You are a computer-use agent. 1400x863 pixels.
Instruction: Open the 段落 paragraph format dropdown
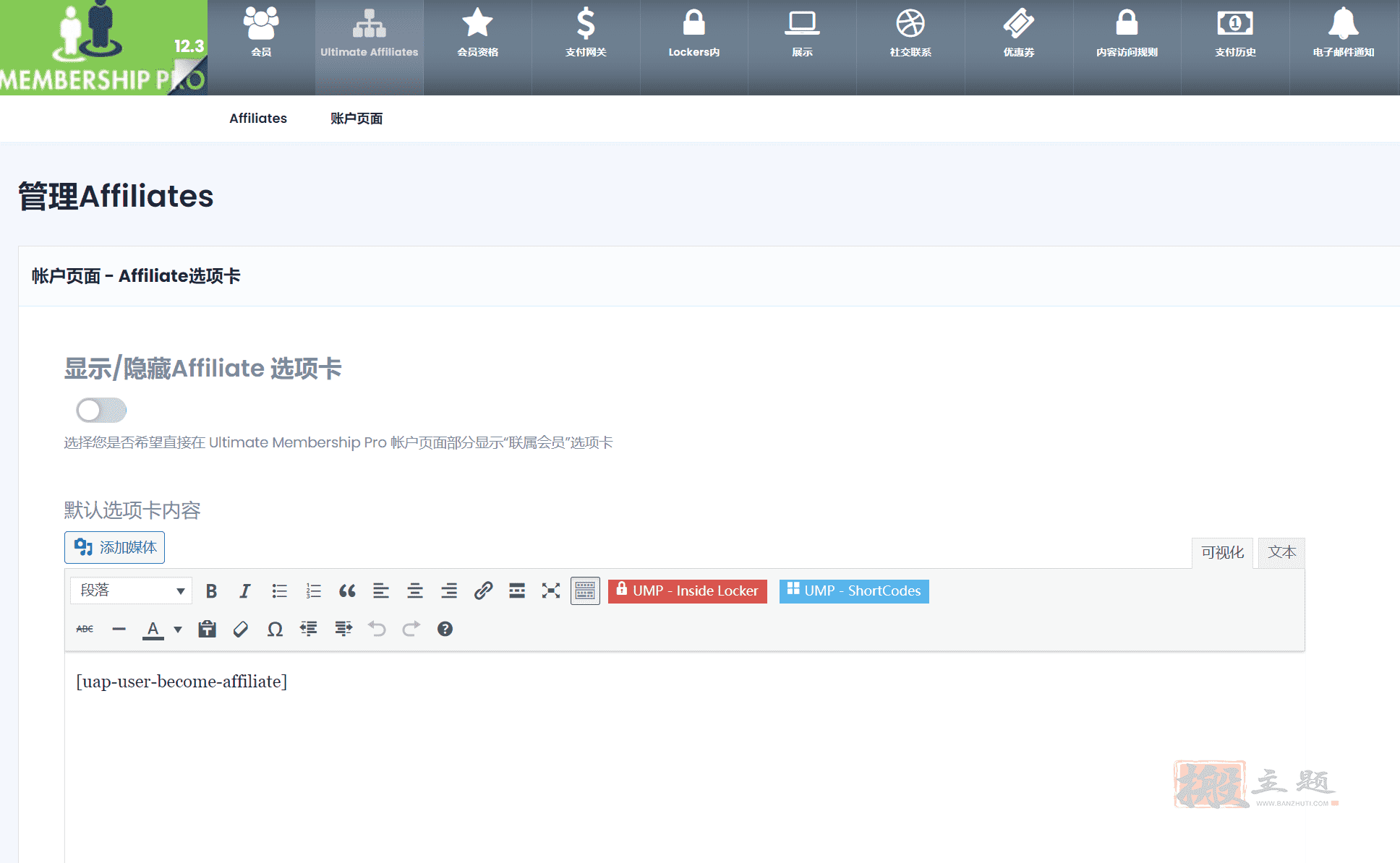click(131, 591)
